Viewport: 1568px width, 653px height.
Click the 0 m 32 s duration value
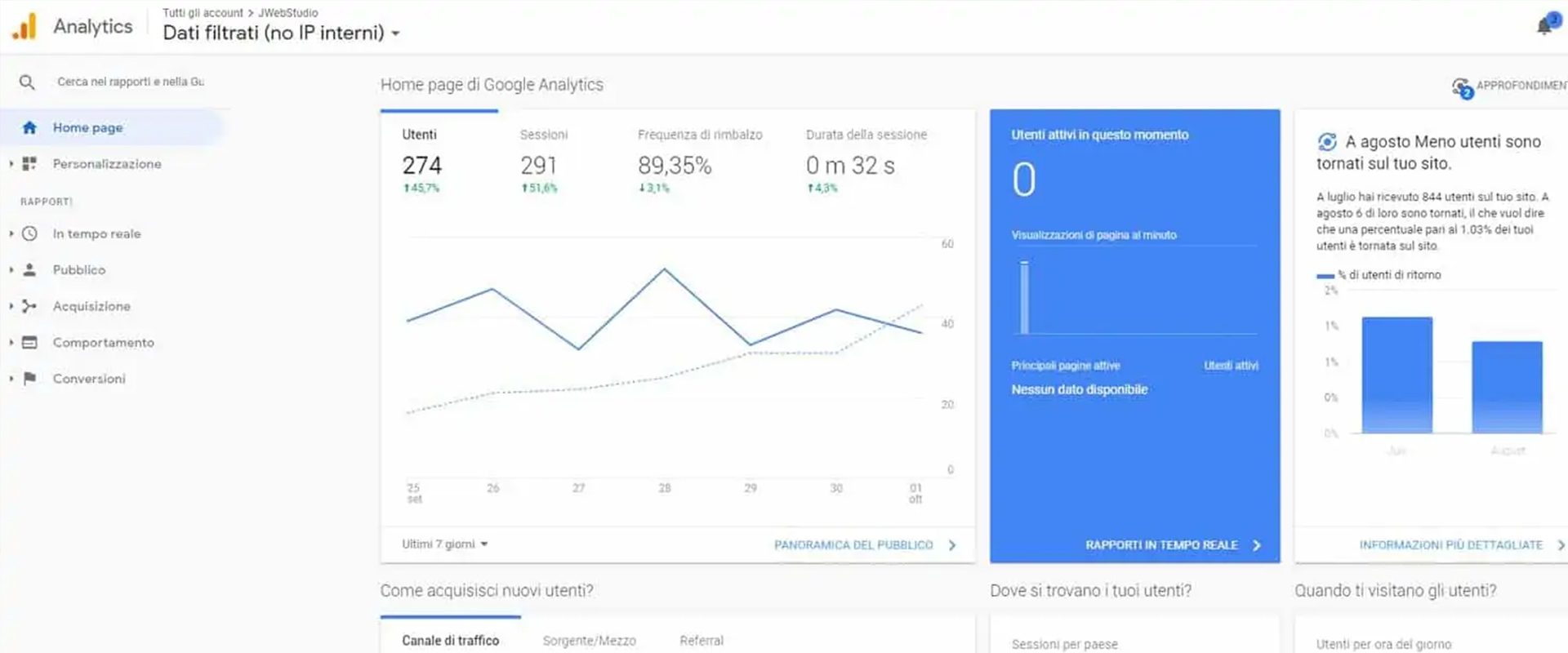coord(850,166)
